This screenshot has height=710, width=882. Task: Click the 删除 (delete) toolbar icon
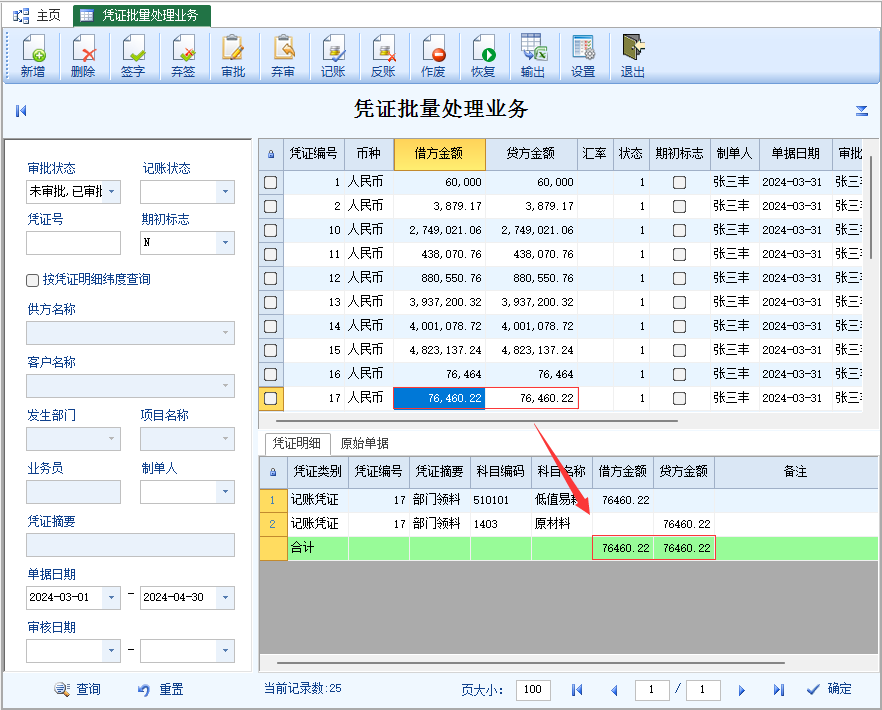[x=83, y=56]
